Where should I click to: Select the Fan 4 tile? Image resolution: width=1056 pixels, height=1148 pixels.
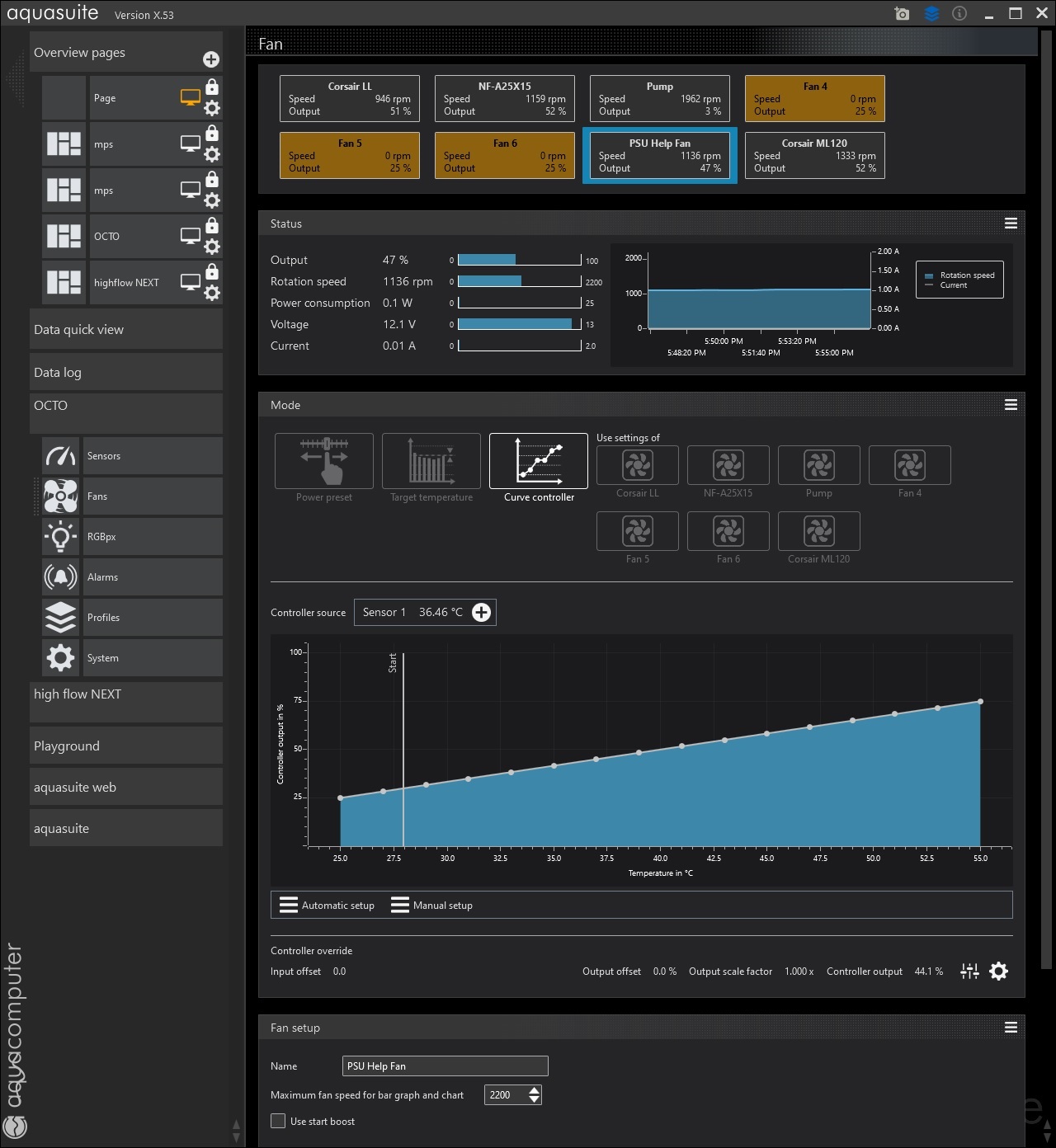point(815,98)
